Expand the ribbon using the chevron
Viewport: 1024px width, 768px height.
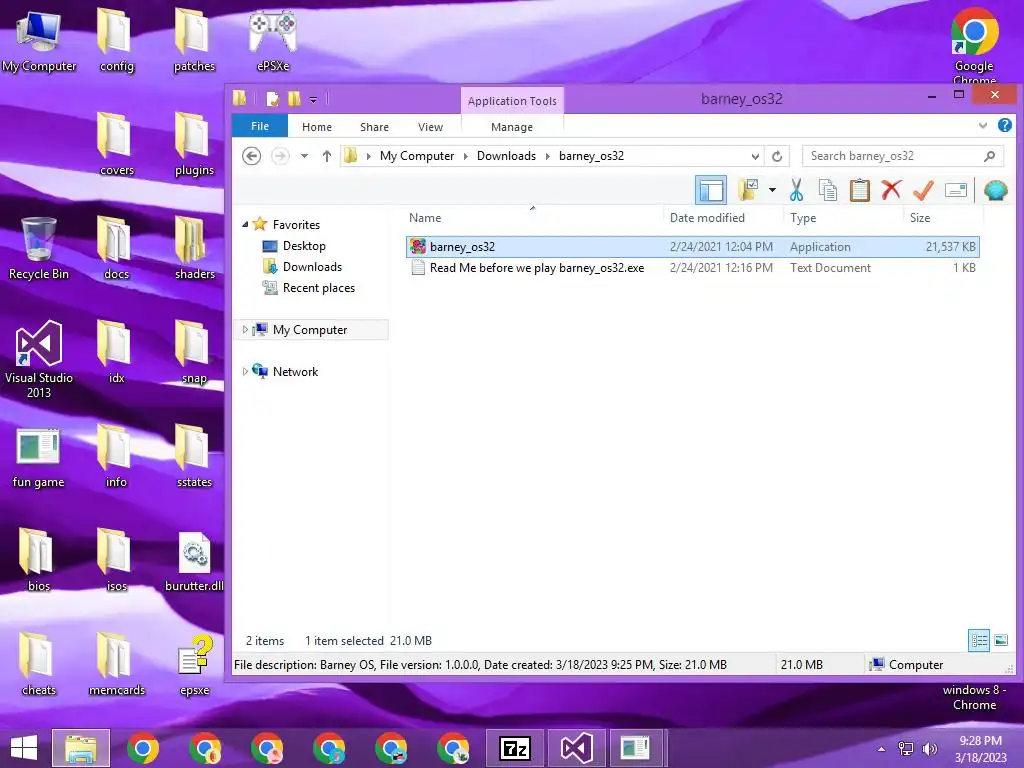[983, 125]
